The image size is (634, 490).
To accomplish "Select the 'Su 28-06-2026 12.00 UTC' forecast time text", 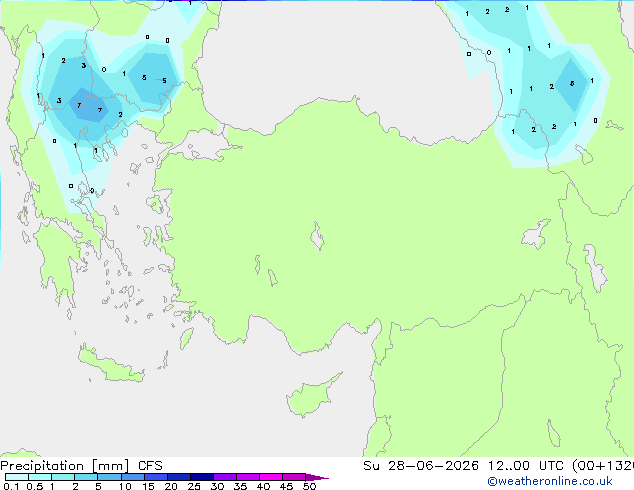I will click(463, 466).
